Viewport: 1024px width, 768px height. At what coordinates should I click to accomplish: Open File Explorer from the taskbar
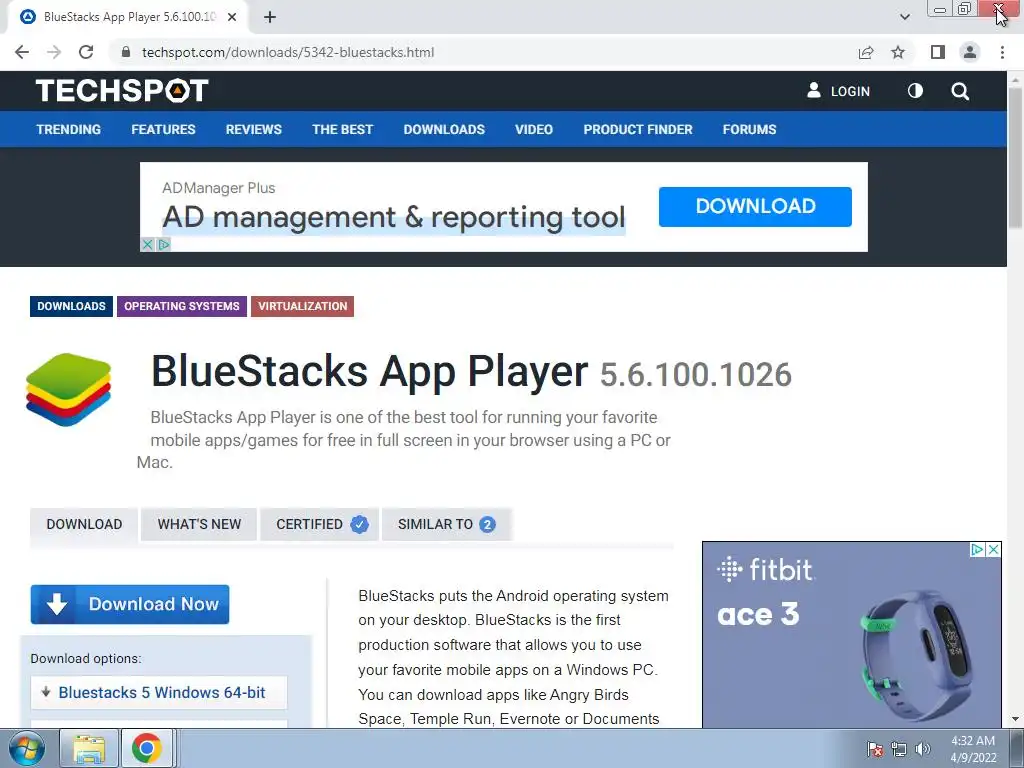pyautogui.click(x=89, y=748)
